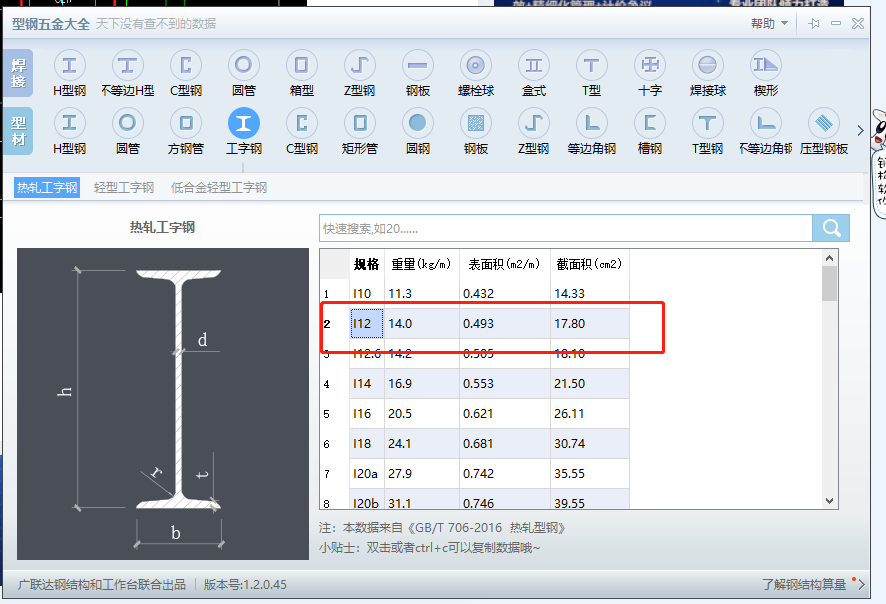Choose the 方钢管 icon
The image size is (886, 604).
[186, 123]
